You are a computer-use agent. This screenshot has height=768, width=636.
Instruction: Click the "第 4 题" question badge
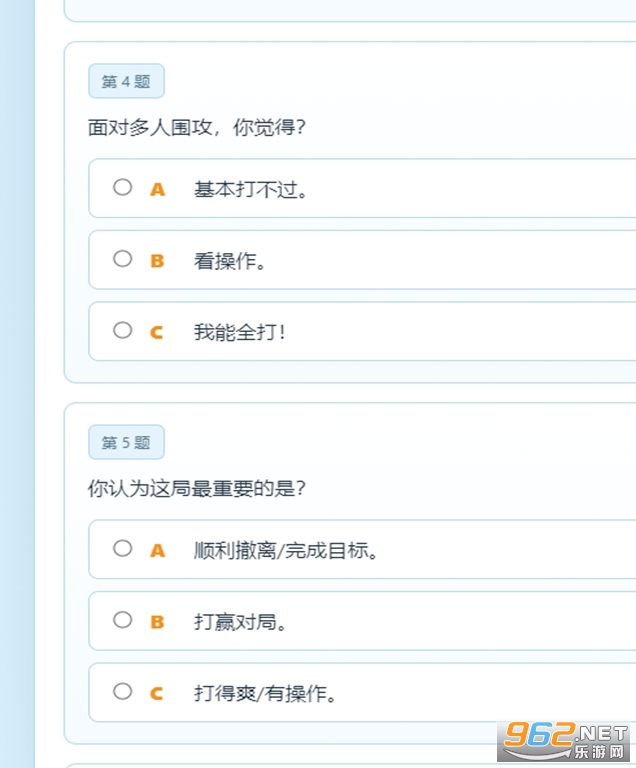[126, 82]
